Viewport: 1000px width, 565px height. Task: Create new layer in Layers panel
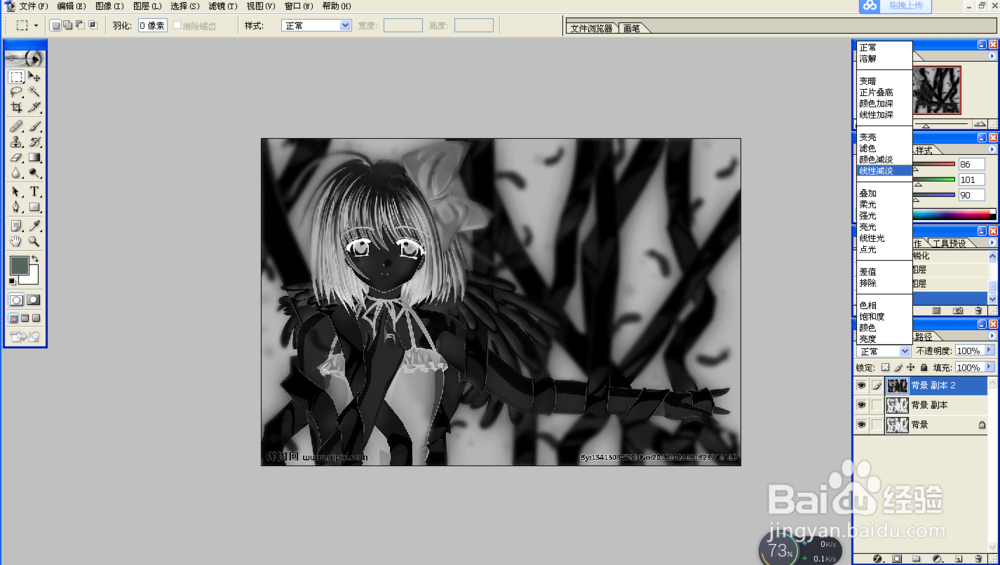[x=959, y=559]
